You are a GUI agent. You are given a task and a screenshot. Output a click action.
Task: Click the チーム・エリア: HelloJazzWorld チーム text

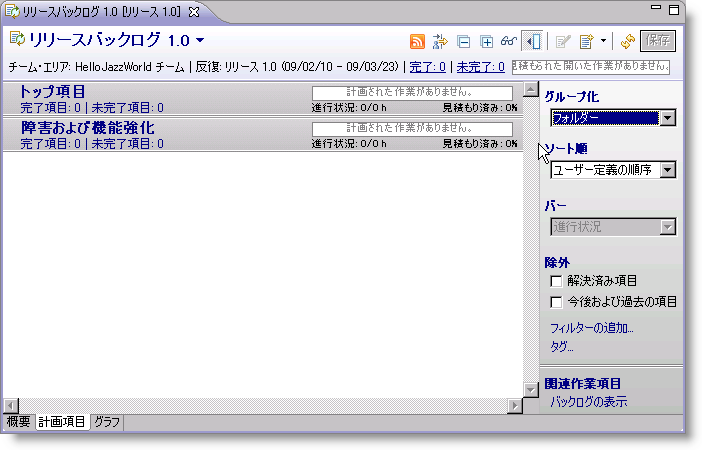pos(96,67)
